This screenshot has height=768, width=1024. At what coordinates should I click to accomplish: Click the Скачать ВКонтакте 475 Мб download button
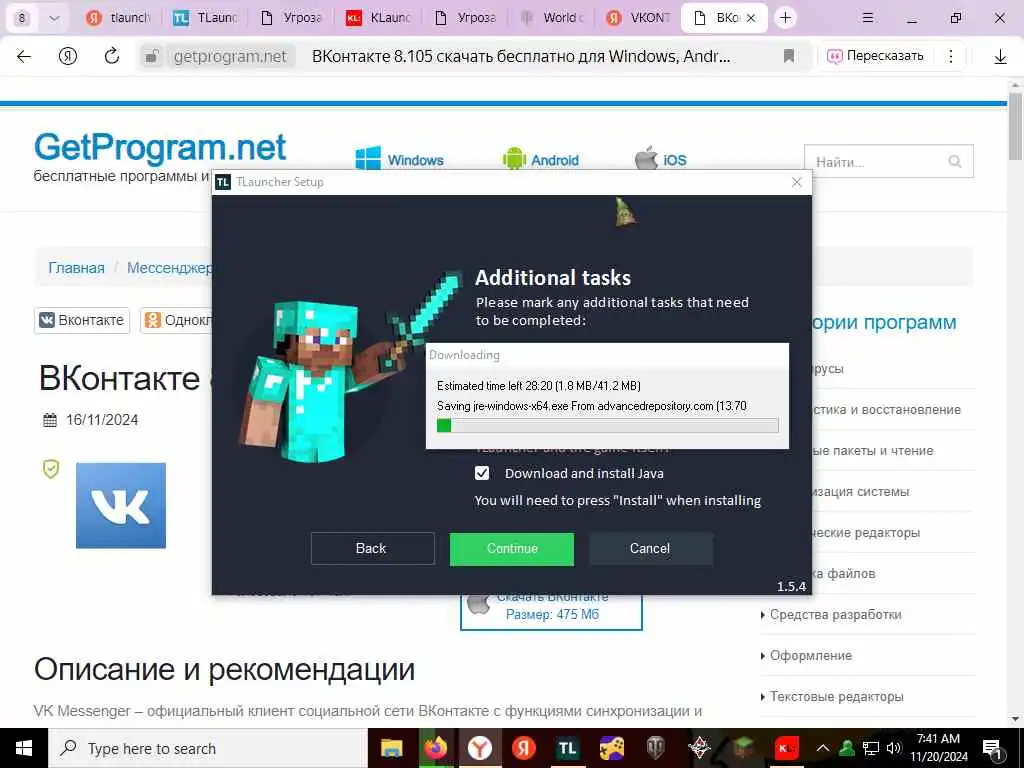[x=552, y=611]
